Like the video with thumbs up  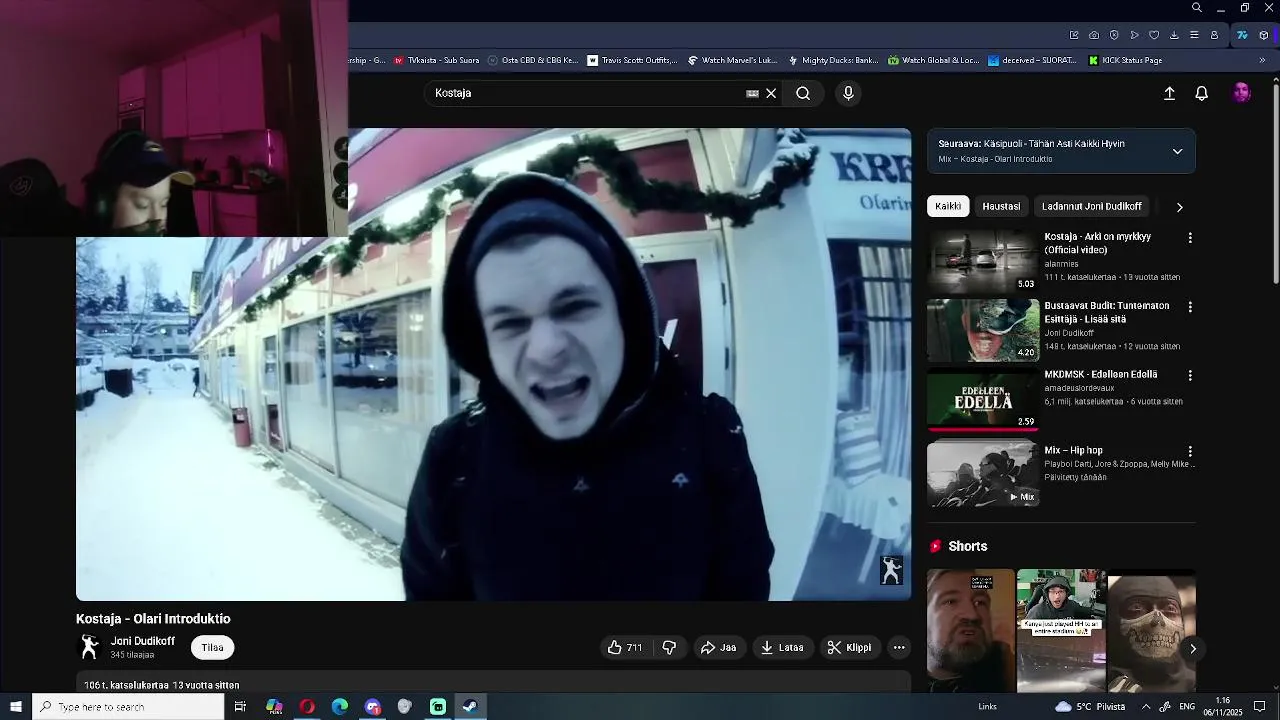click(x=625, y=648)
